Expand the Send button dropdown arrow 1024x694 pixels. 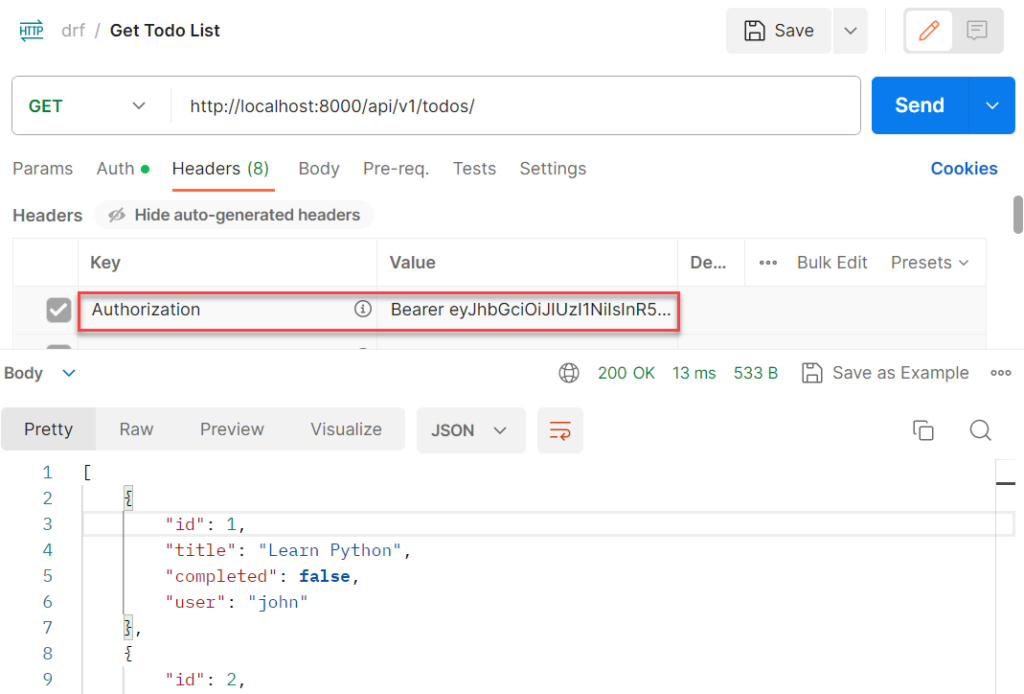tap(992, 106)
